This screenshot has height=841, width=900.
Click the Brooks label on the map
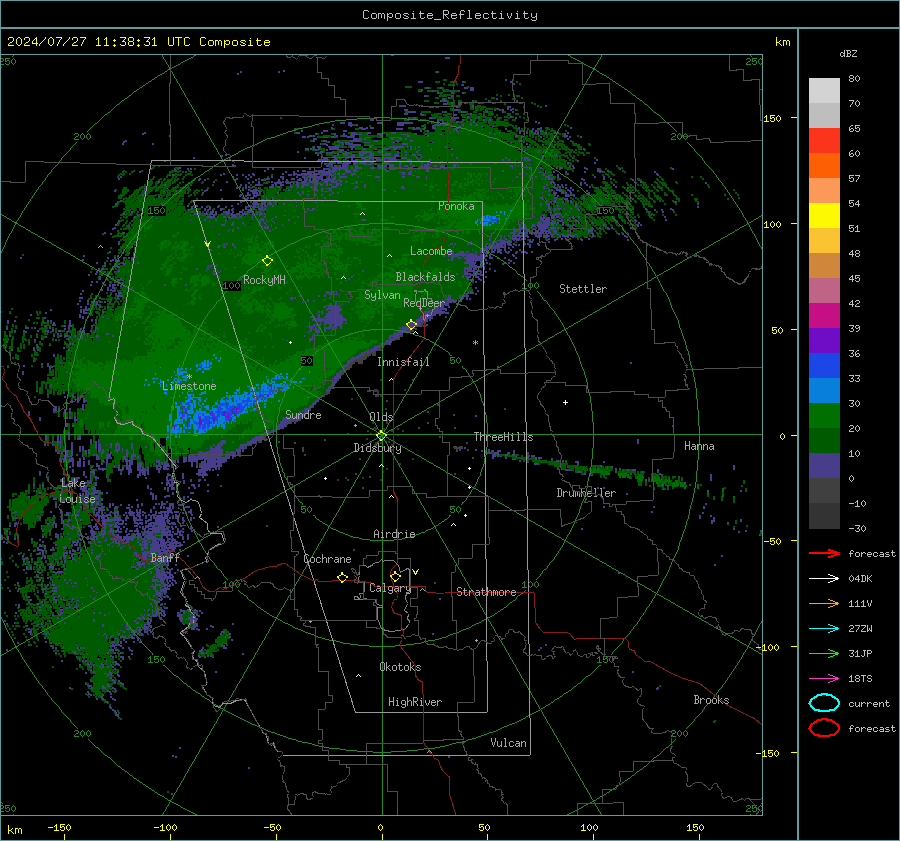pyautogui.click(x=711, y=700)
